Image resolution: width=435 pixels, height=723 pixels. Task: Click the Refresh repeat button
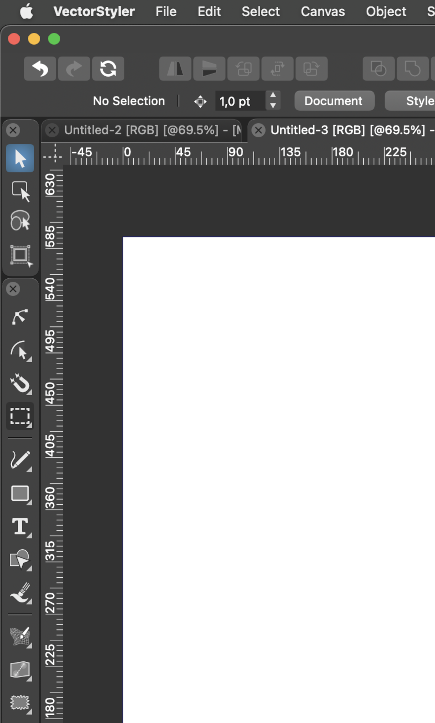pyautogui.click(x=108, y=69)
